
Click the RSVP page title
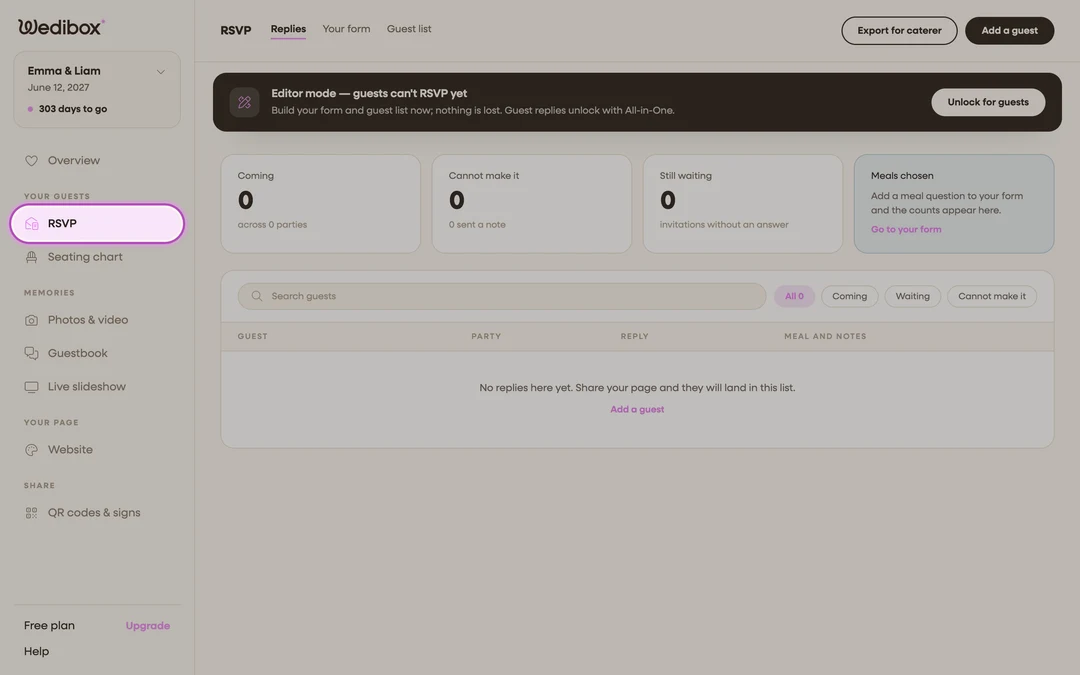tap(236, 30)
